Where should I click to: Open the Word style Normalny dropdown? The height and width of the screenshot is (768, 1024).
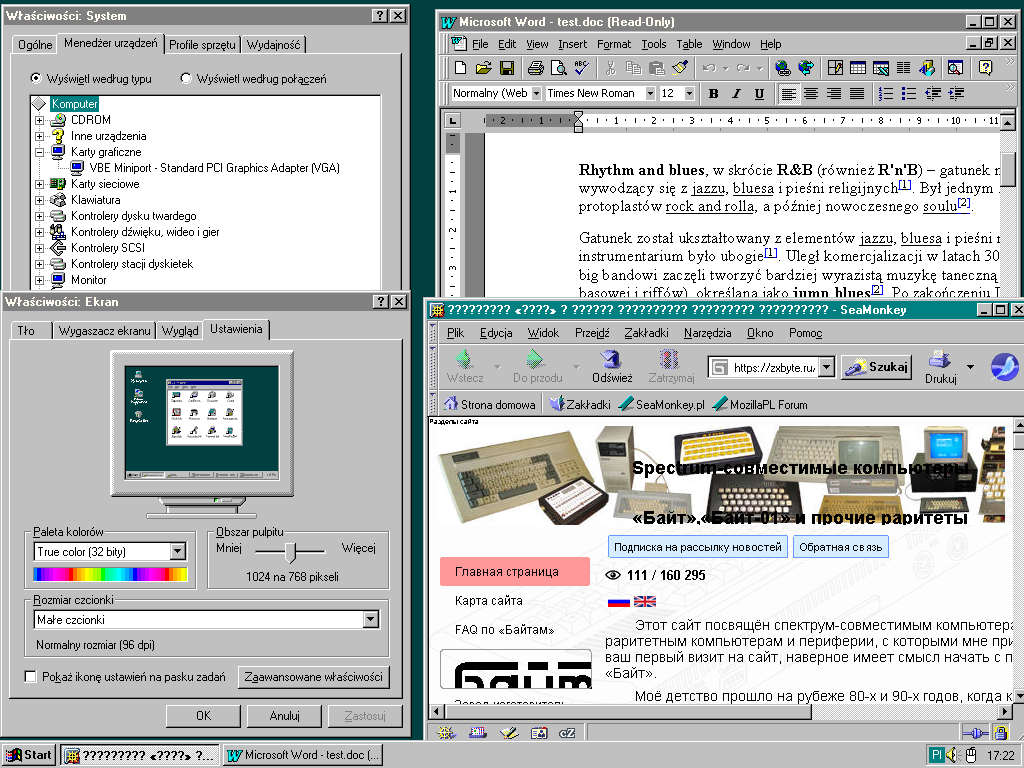pos(536,93)
